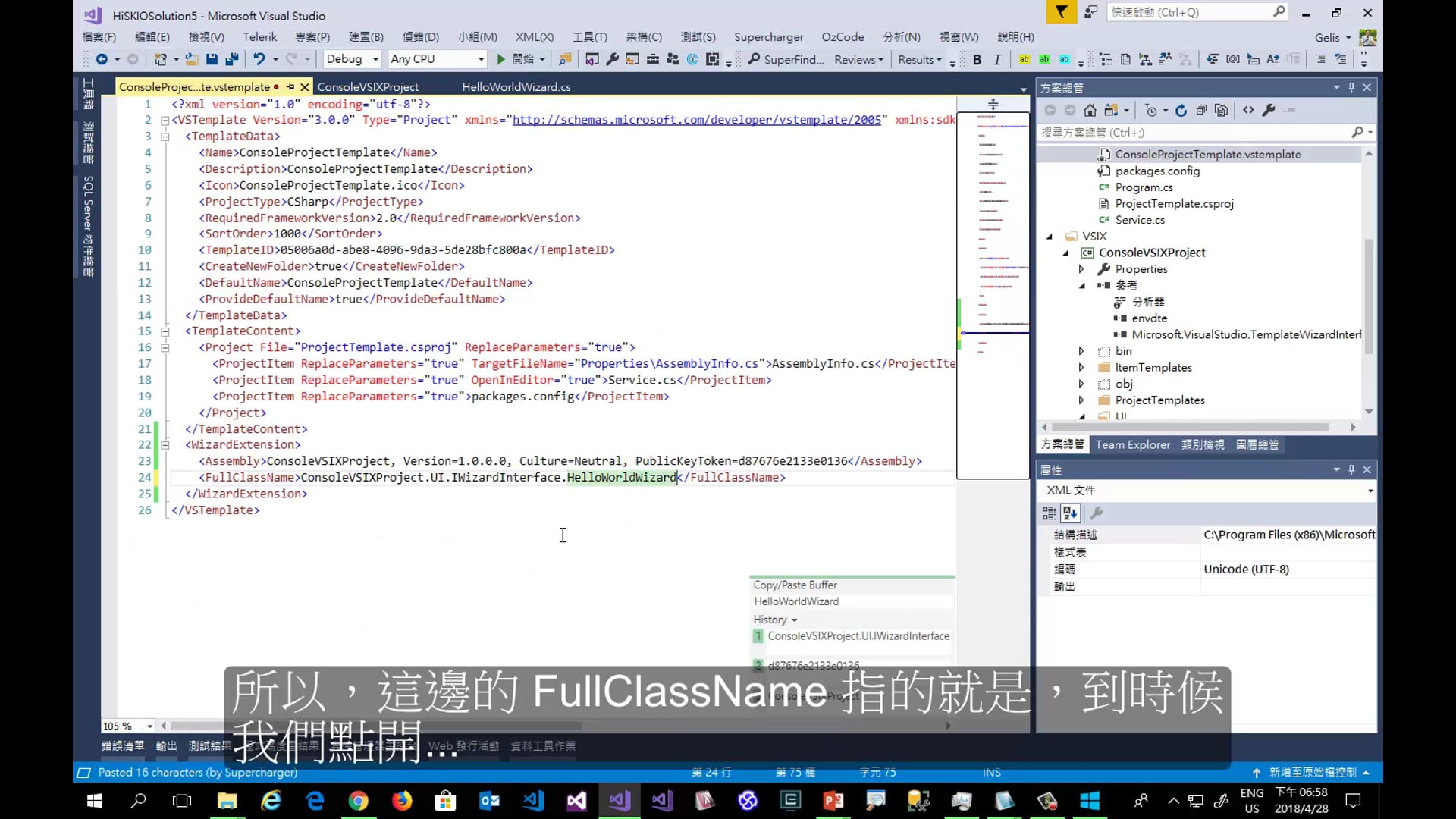Open Solution Explorer properties with the wrench icon
The height and width of the screenshot is (819, 1456).
pyautogui.click(x=1269, y=110)
